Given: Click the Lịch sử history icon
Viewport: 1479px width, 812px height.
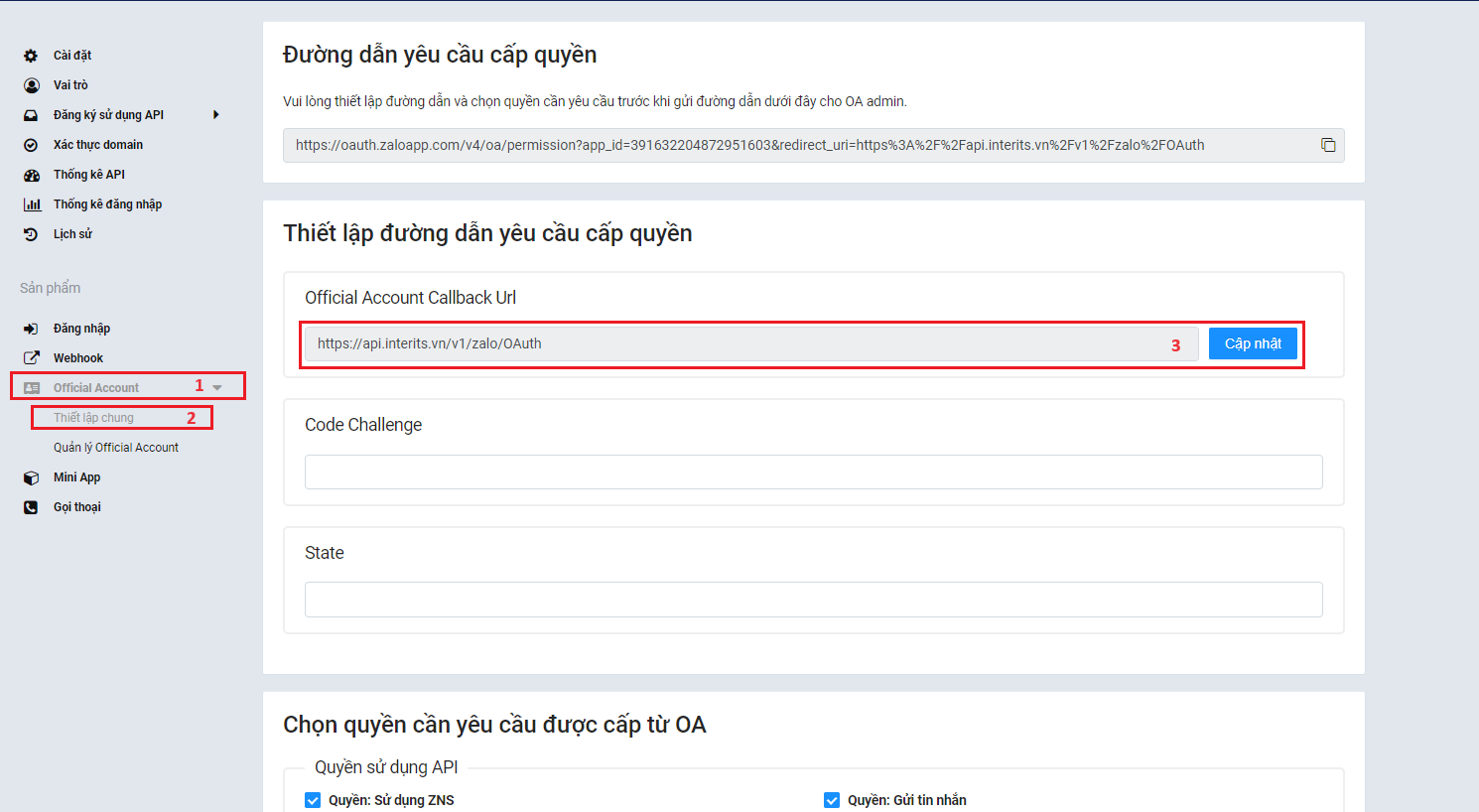Looking at the screenshot, I should point(31,234).
